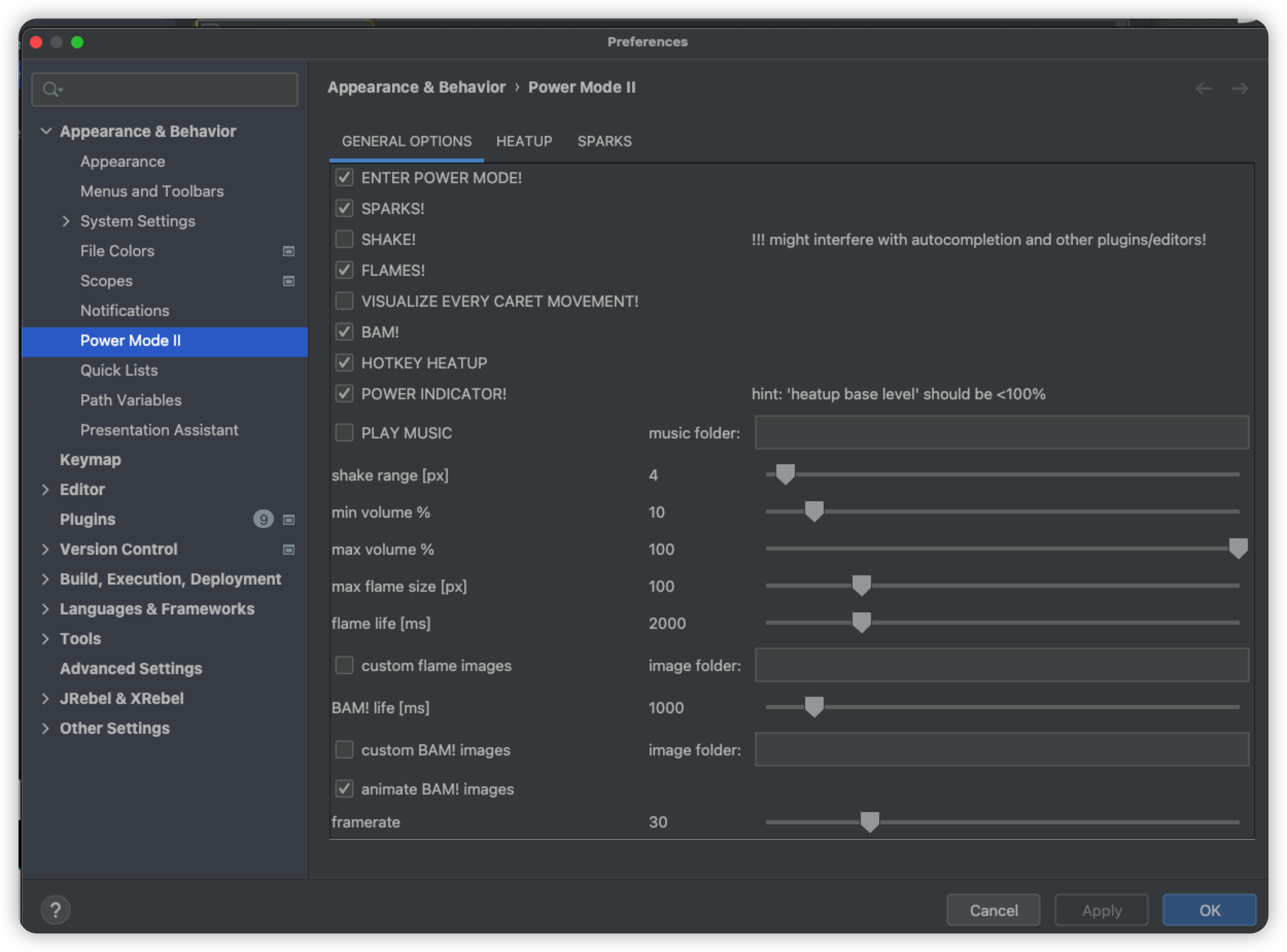Click max flame size slider thumb

(861, 586)
